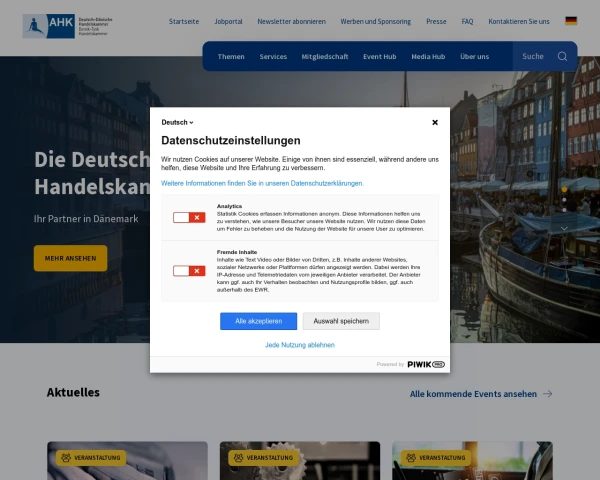The height and width of the screenshot is (480, 600).
Task: Click arrow next to Alle kommende Events ansehen
Action: click(x=546, y=394)
